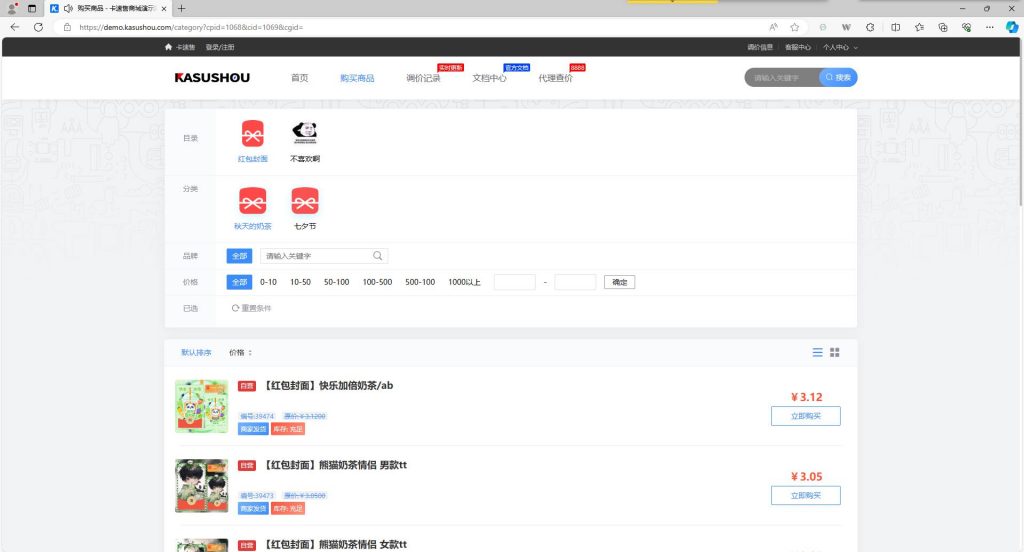Filter price range 10-50

point(300,282)
